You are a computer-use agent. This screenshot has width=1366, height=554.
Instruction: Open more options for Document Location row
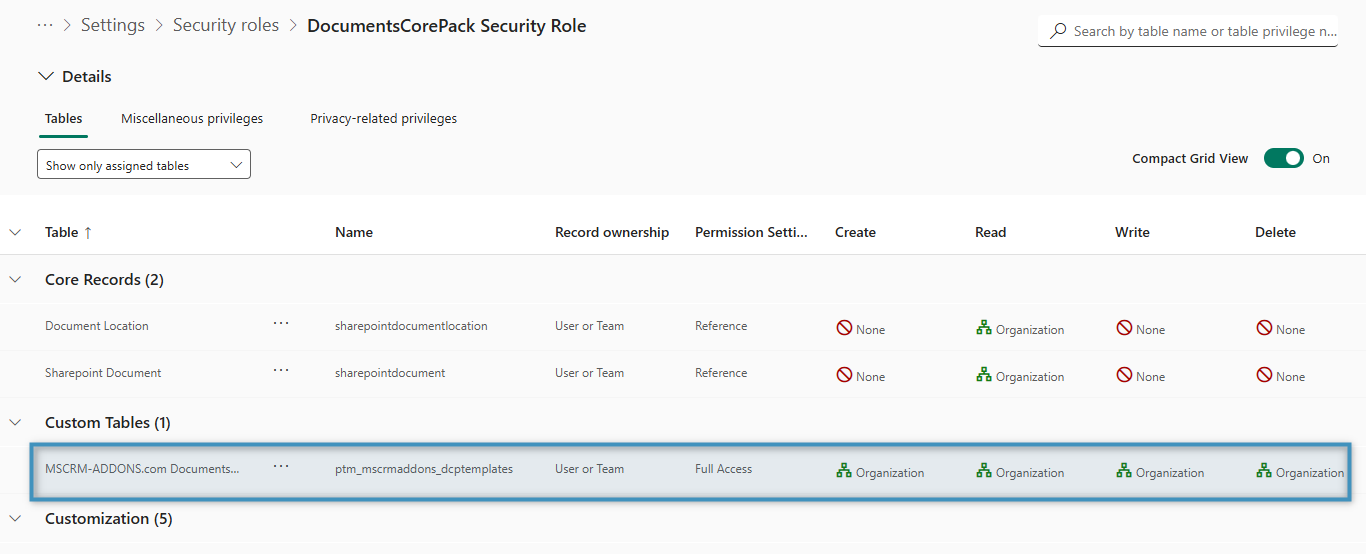[x=281, y=323]
